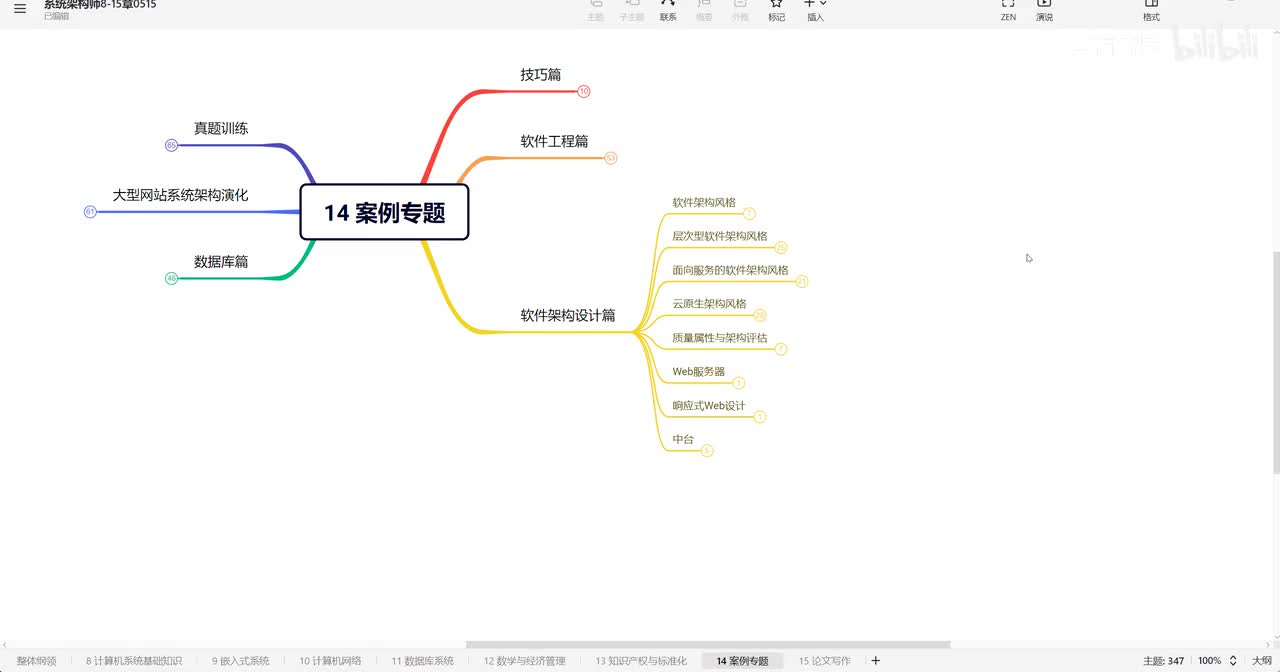Expand 真题训练 via its 85 badge
The height and width of the screenshot is (672, 1280).
(171, 146)
